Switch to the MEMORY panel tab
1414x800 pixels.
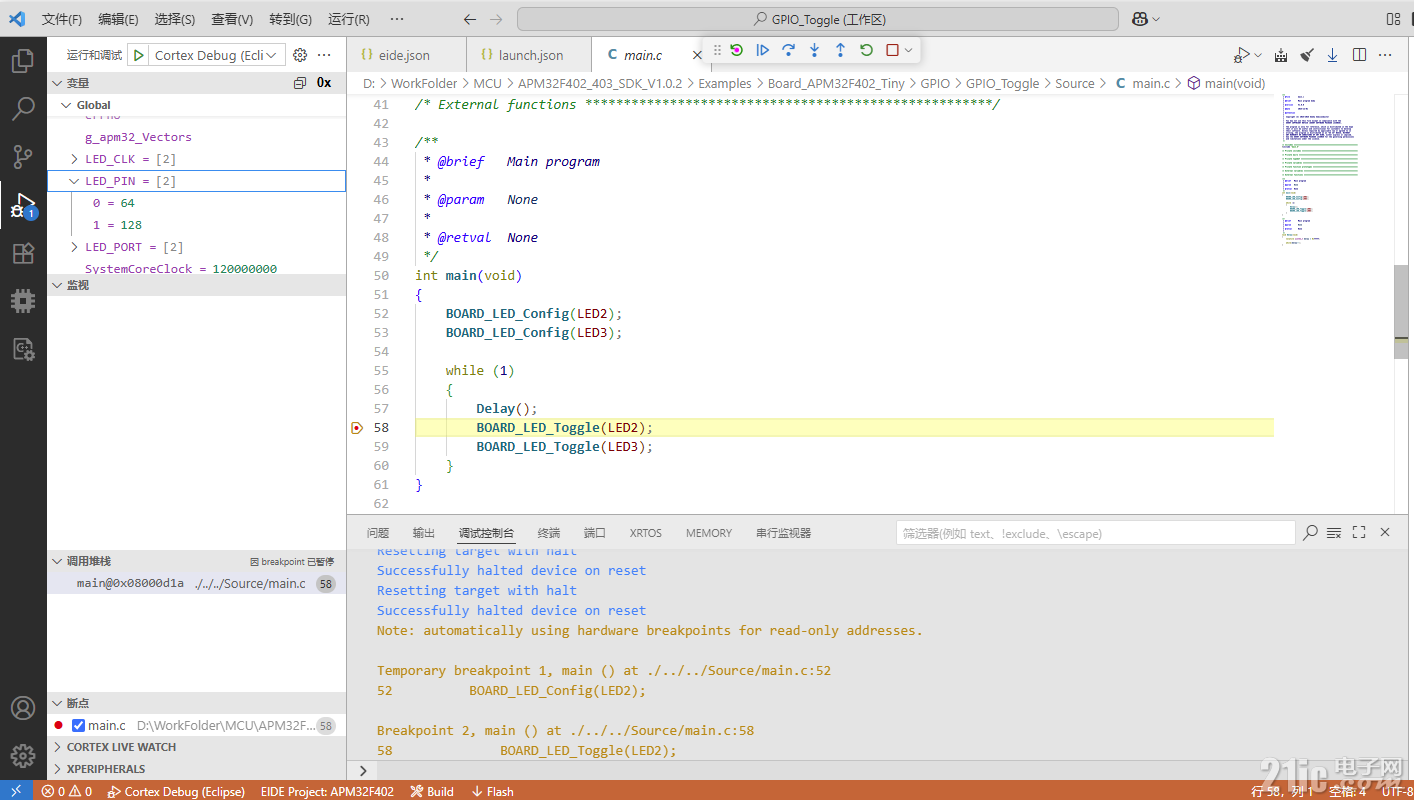(709, 533)
